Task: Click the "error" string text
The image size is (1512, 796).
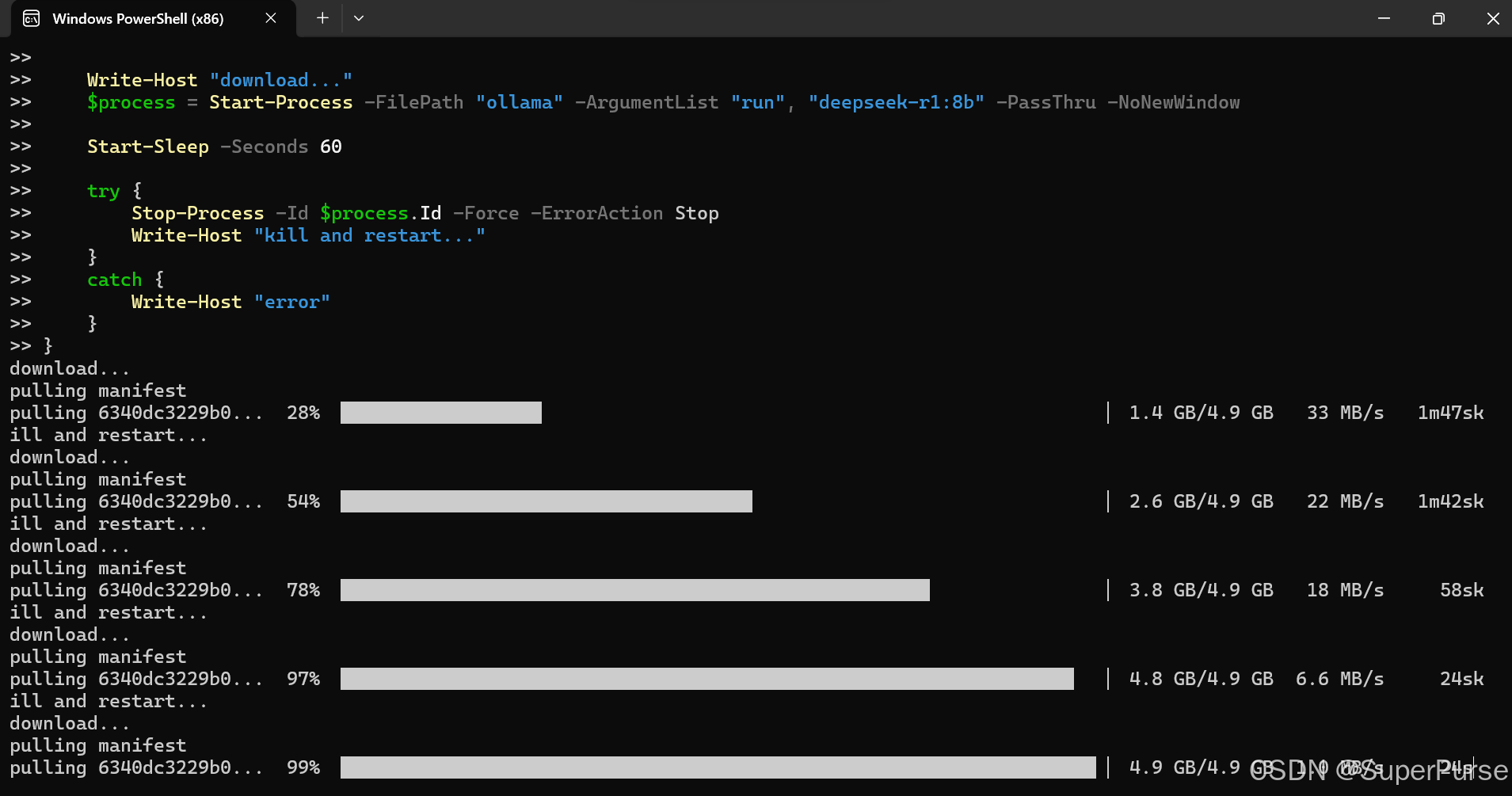Action: pos(292,302)
